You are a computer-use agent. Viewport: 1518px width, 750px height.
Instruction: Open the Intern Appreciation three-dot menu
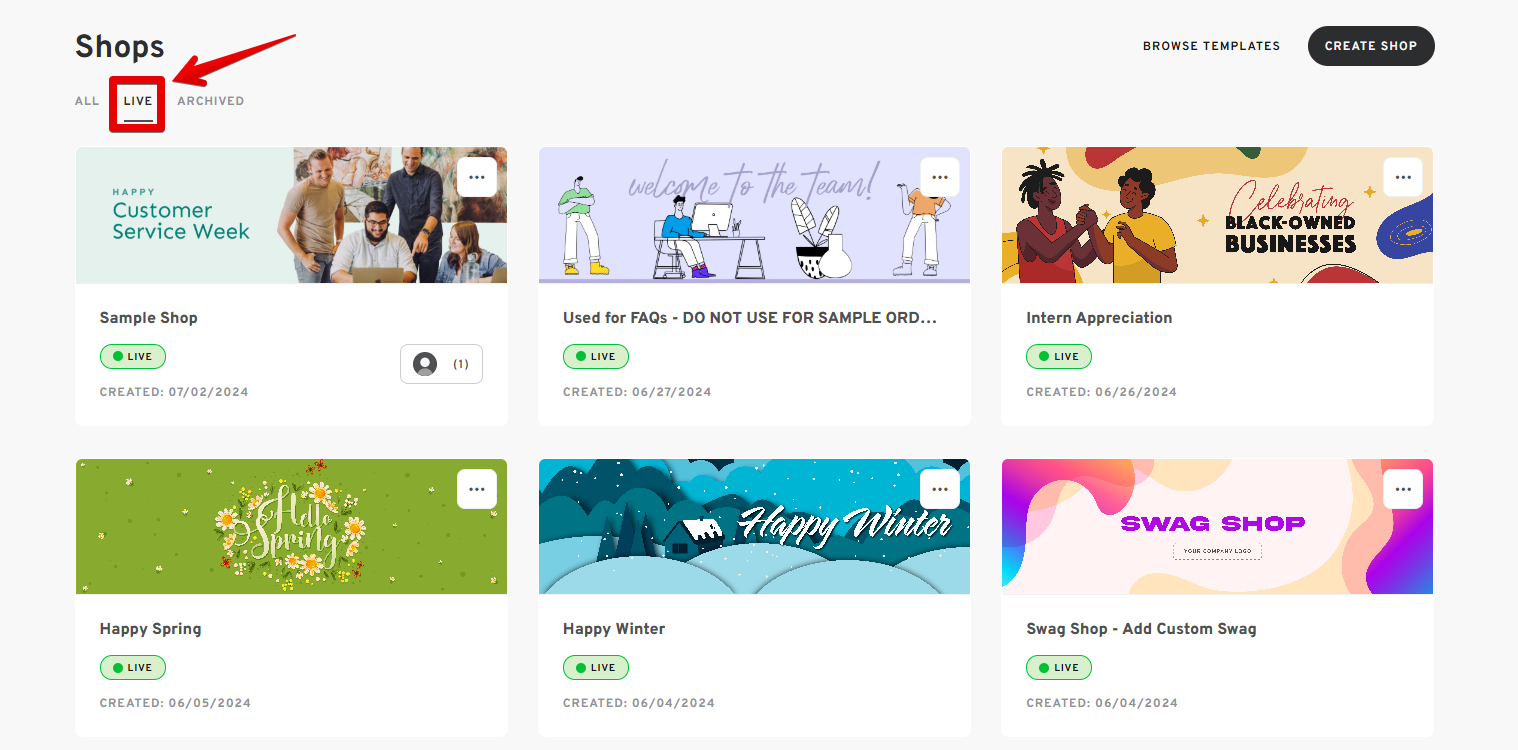(1403, 177)
